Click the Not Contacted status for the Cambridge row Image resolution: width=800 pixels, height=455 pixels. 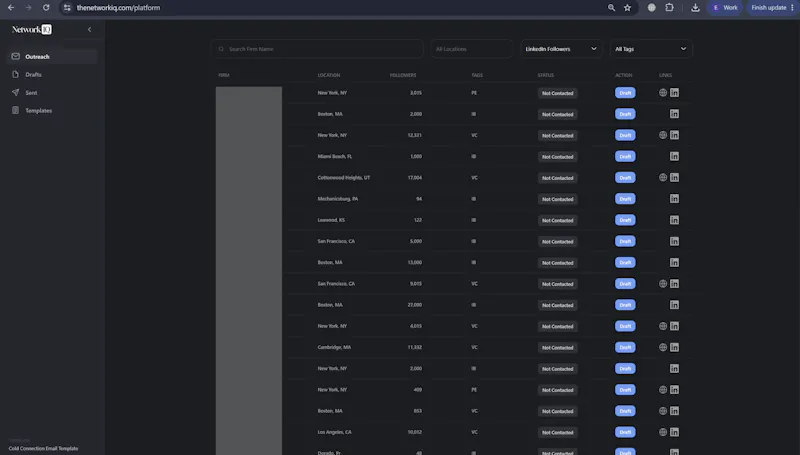[558, 347]
